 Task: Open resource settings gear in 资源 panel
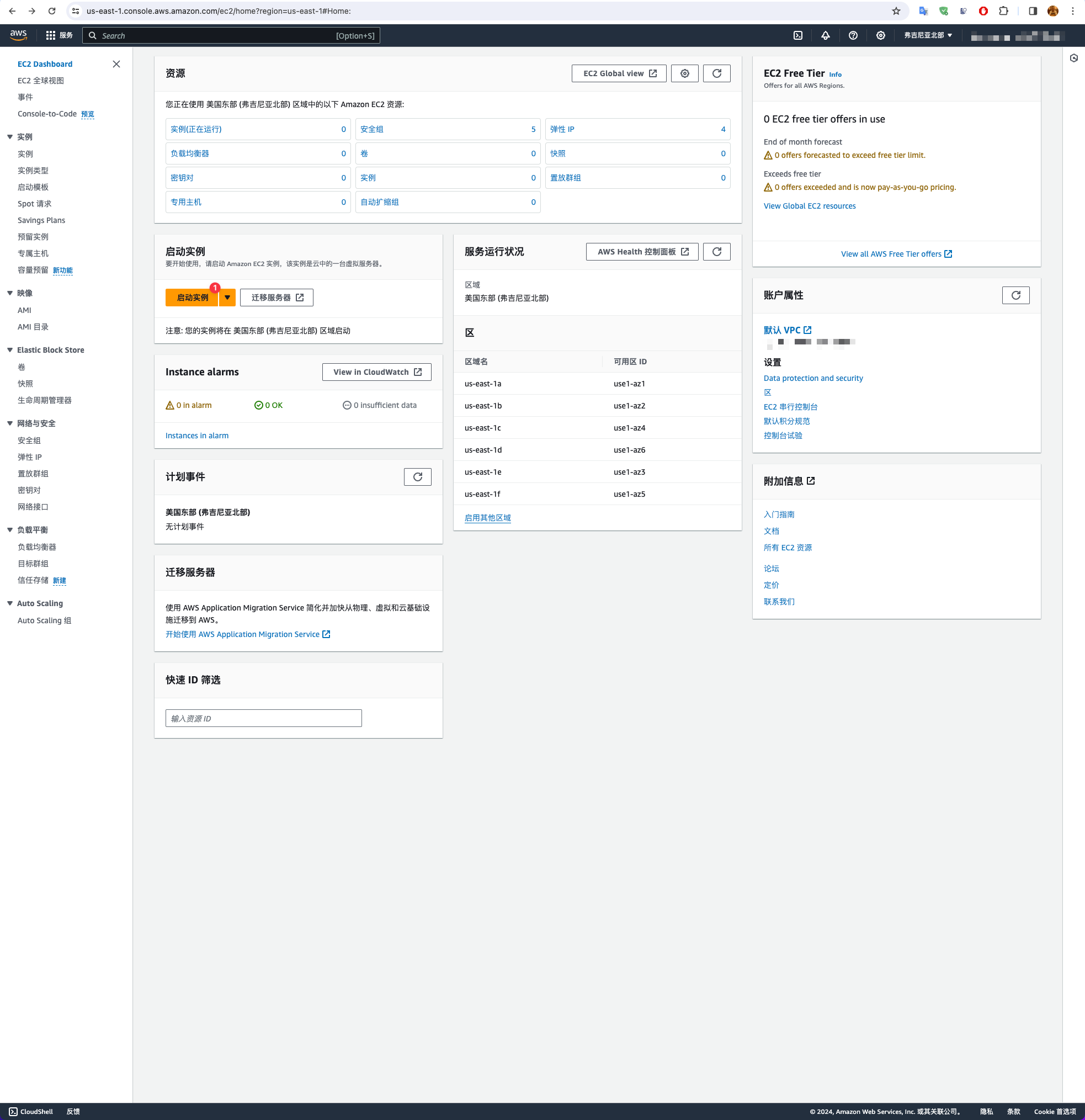pyautogui.click(x=685, y=73)
